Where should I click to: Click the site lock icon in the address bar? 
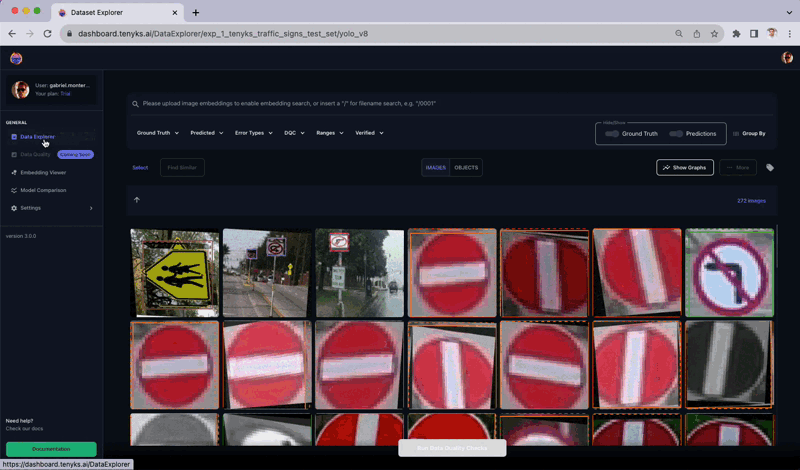click(69, 34)
